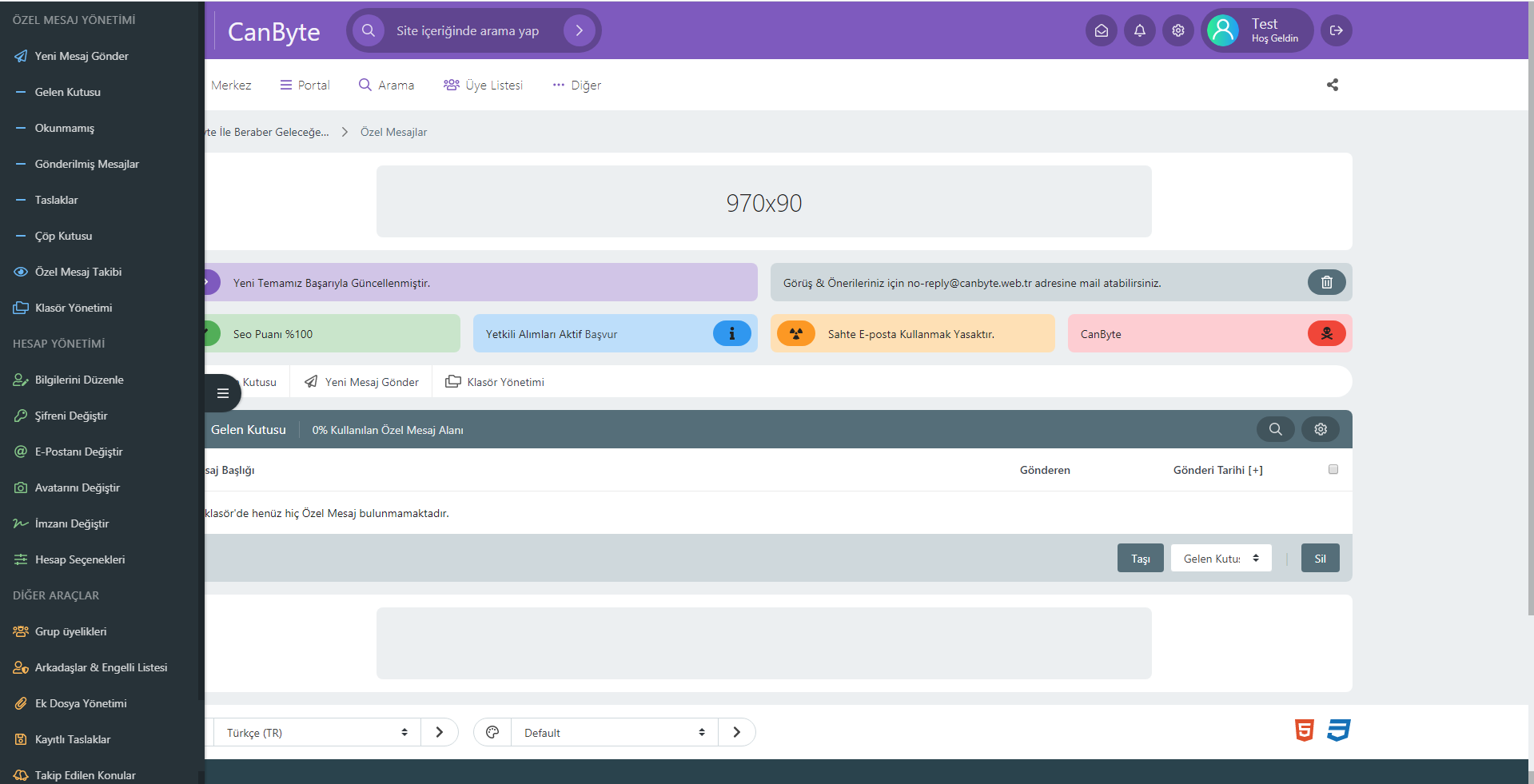Click the theme palette icon
The width and height of the screenshot is (1534, 784).
click(x=492, y=732)
